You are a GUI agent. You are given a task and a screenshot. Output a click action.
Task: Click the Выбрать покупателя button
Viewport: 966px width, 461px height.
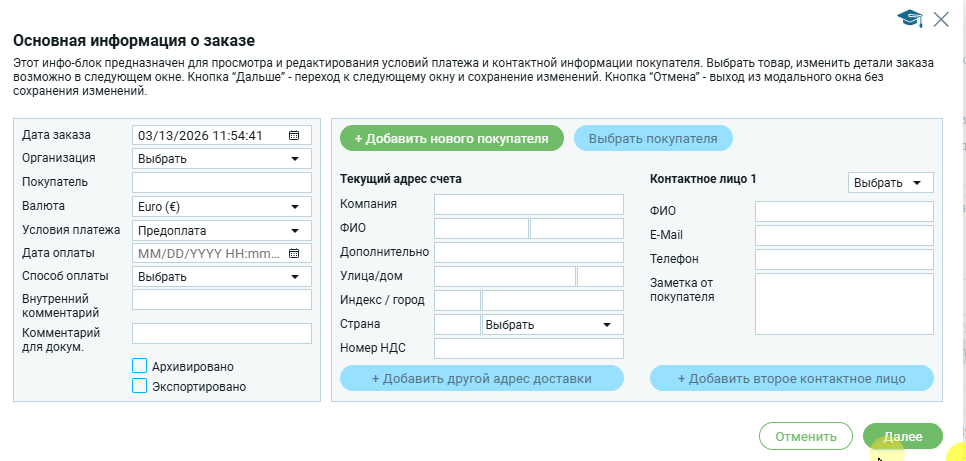(653, 138)
